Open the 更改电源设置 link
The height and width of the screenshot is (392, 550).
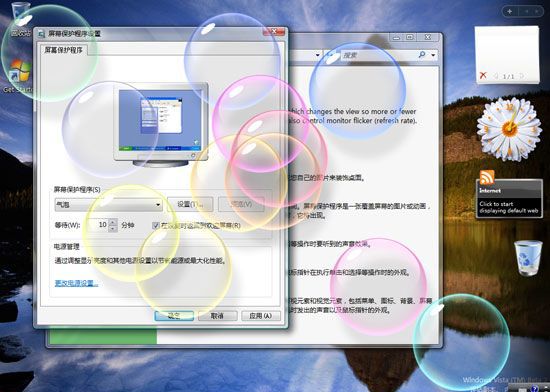76,283
